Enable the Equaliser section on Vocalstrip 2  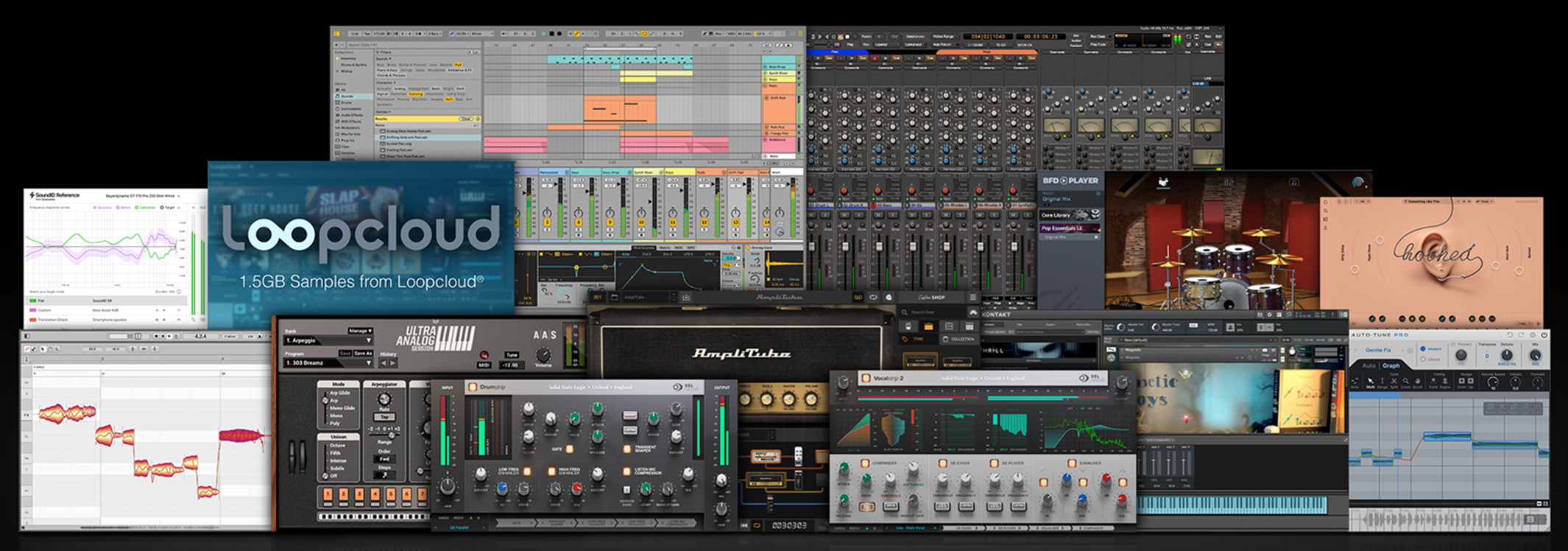click(1071, 463)
